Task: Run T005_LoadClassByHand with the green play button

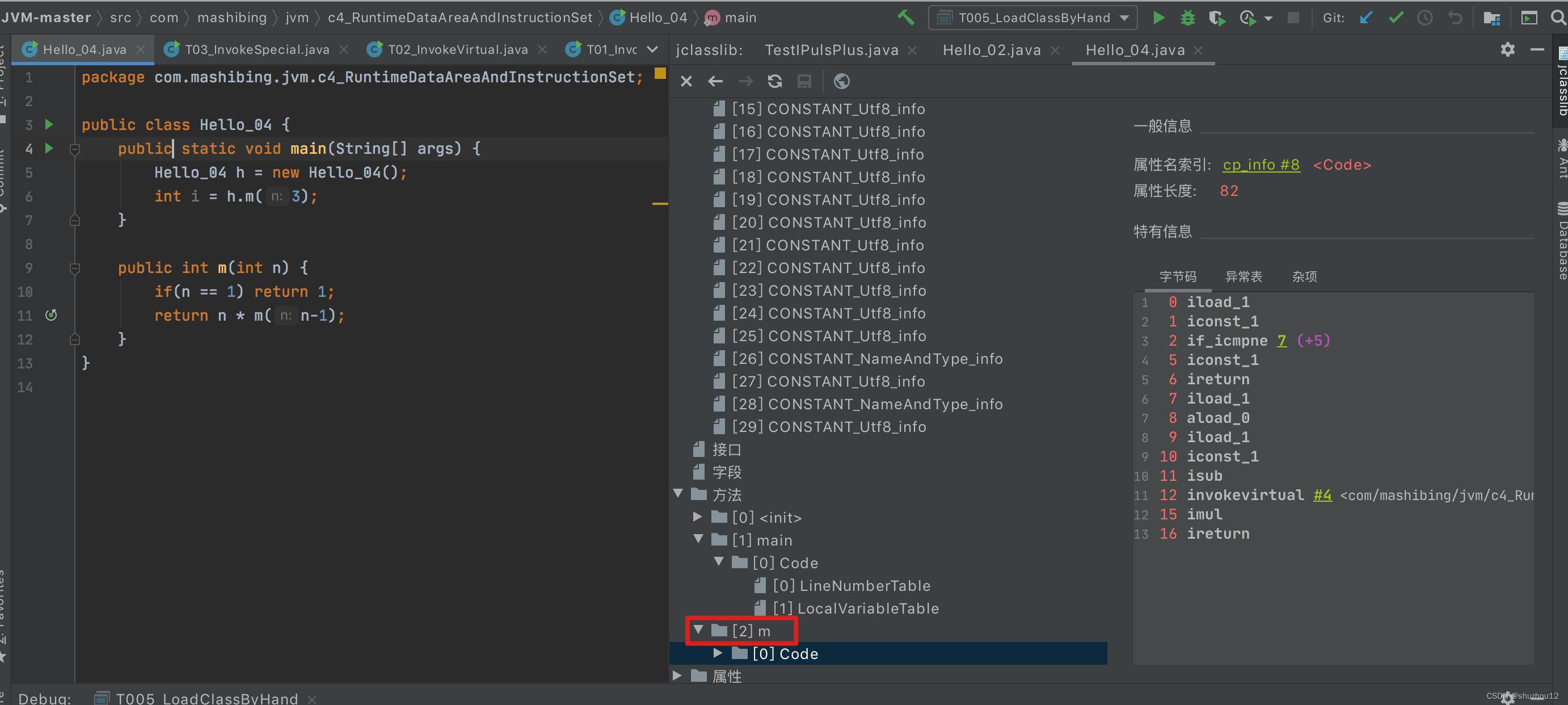Action: [x=1158, y=18]
